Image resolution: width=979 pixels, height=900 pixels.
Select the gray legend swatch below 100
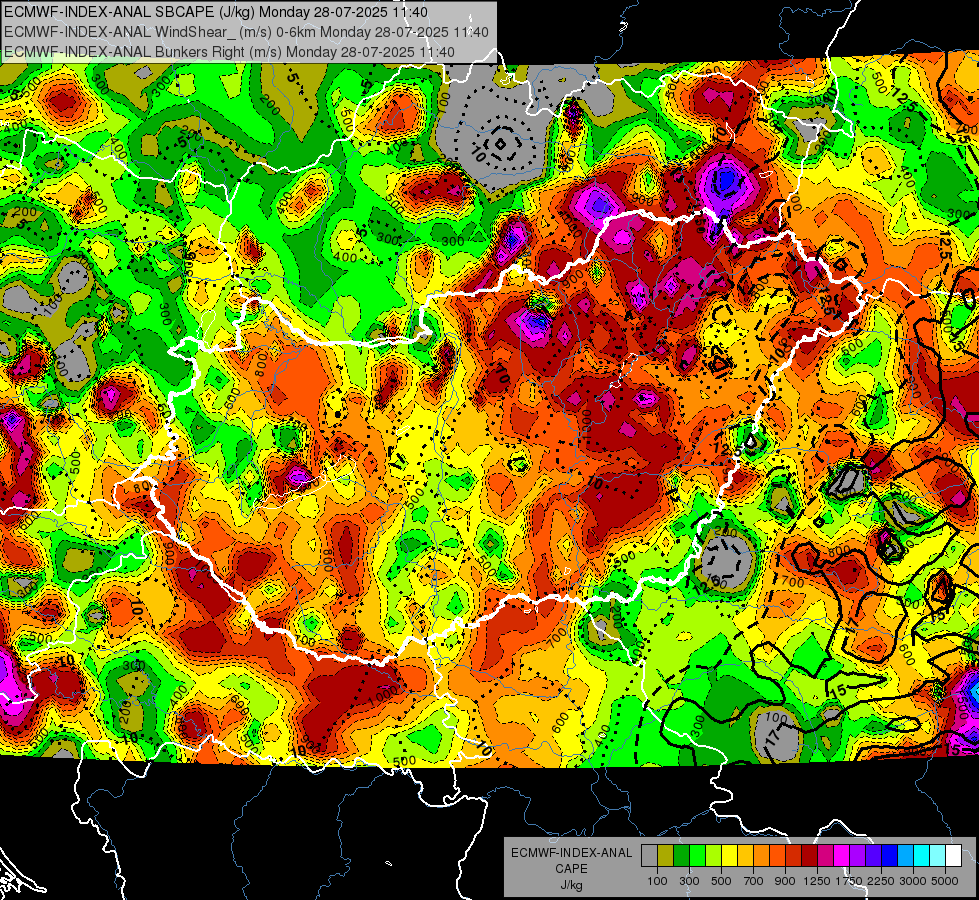(649, 856)
